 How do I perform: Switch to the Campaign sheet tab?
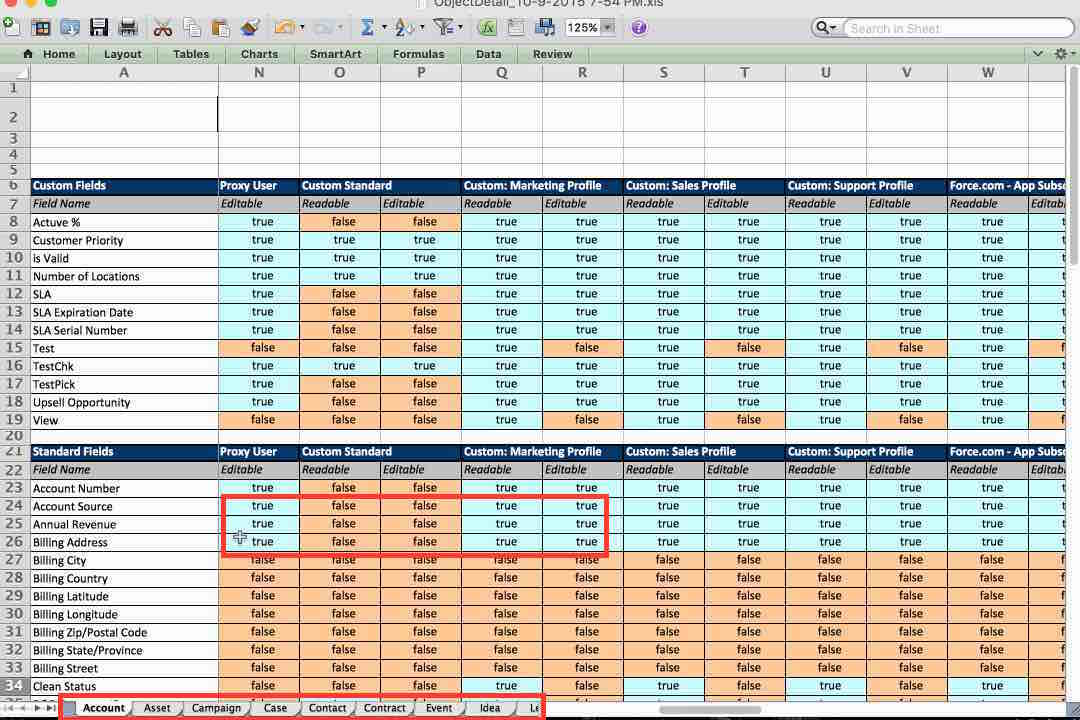(216, 708)
